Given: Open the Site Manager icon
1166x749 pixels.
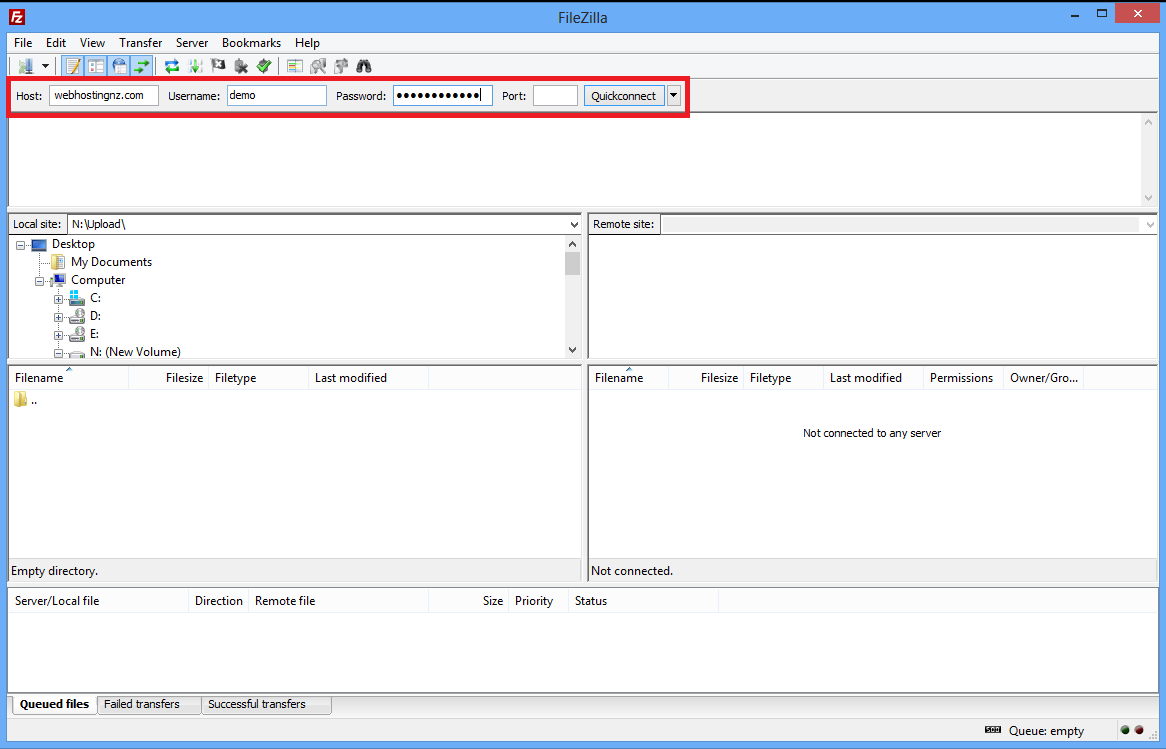Looking at the screenshot, I should pyautogui.click(x=25, y=66).
